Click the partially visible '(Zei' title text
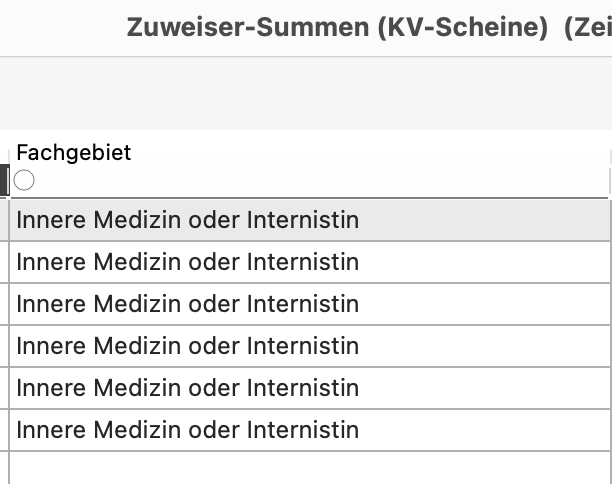This screenshot has width=612, height=484. (x=588, y=27)
